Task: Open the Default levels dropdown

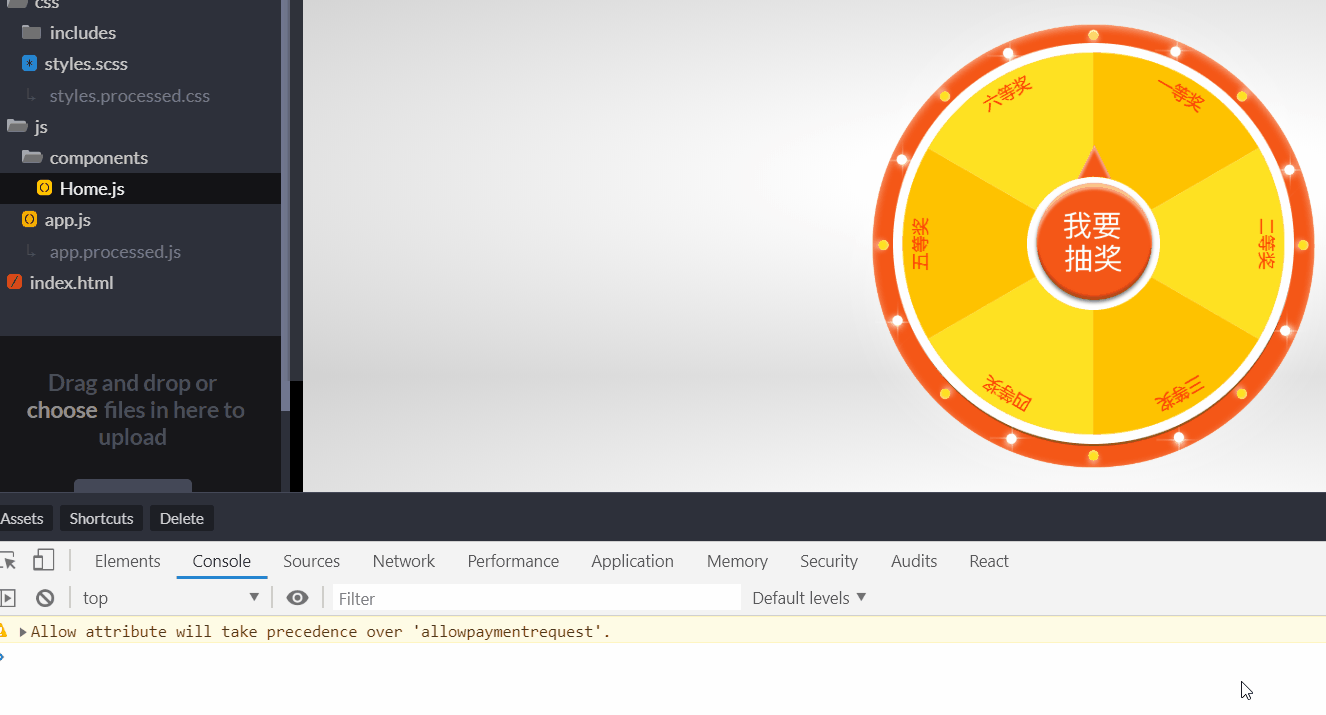Action: [x=808, y=598]
